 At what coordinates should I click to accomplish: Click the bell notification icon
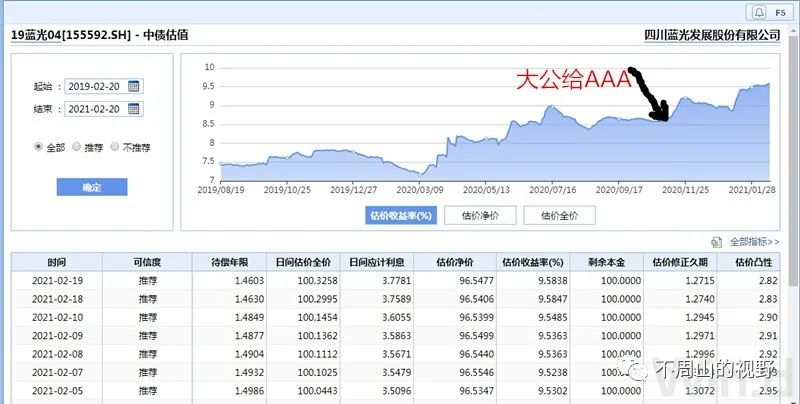pyautogui.click(x=759, y=12)
